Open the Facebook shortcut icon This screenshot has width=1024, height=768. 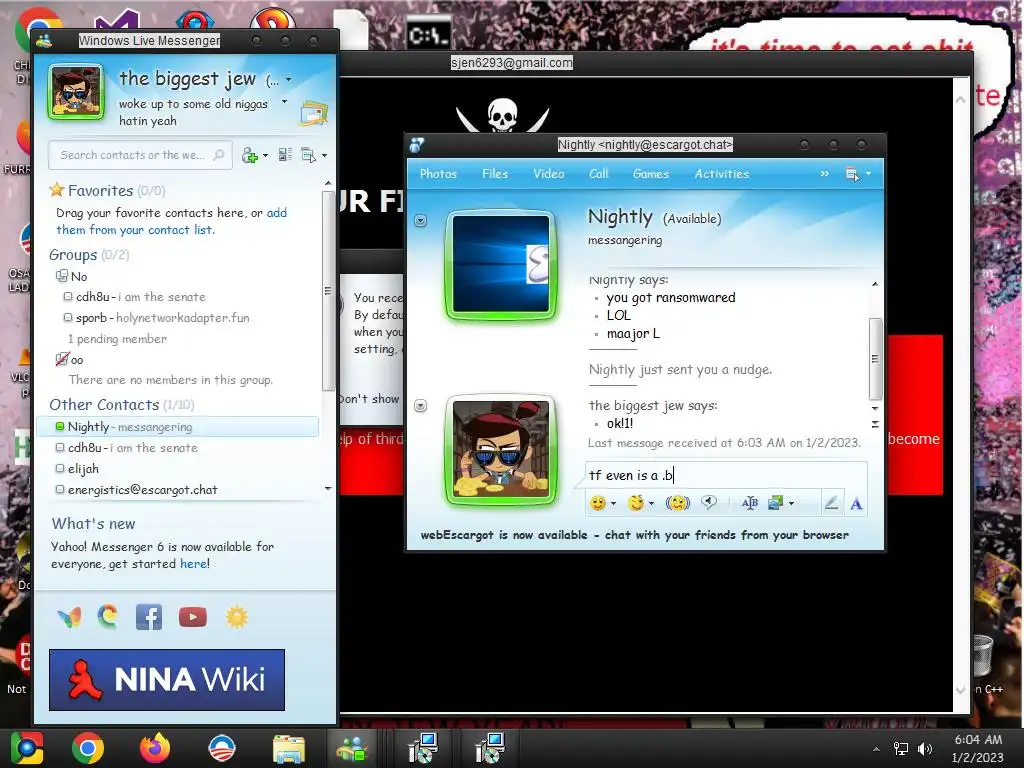tap(149, 616)
